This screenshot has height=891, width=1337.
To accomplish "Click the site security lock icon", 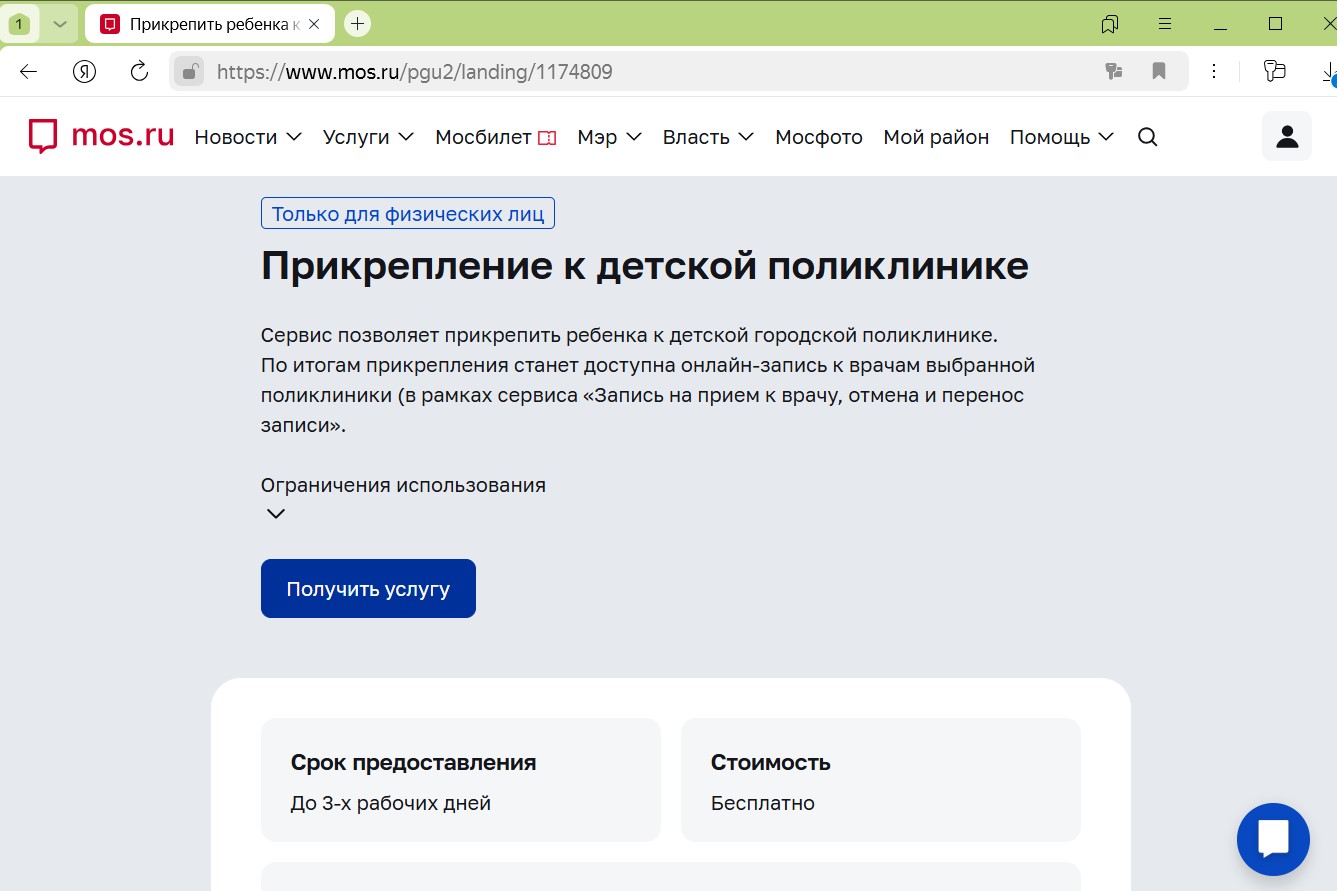I will (188, 71).
